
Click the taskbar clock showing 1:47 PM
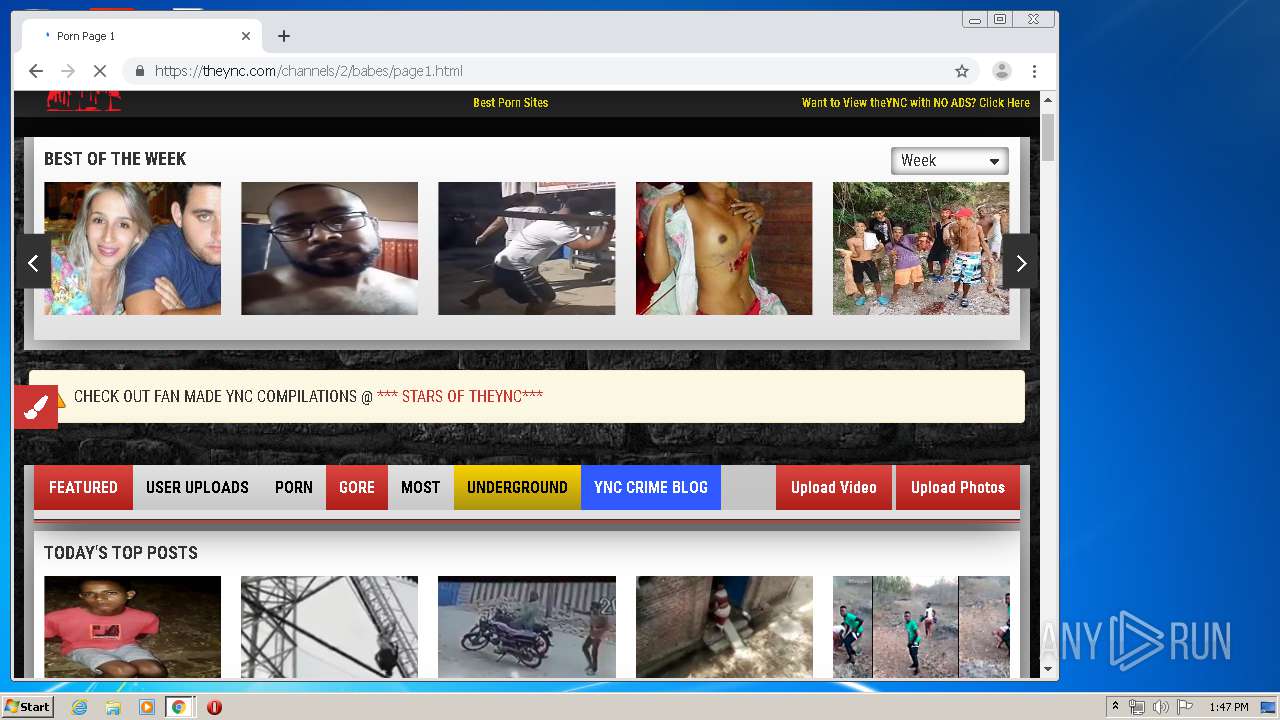(x=1228, y=707)
